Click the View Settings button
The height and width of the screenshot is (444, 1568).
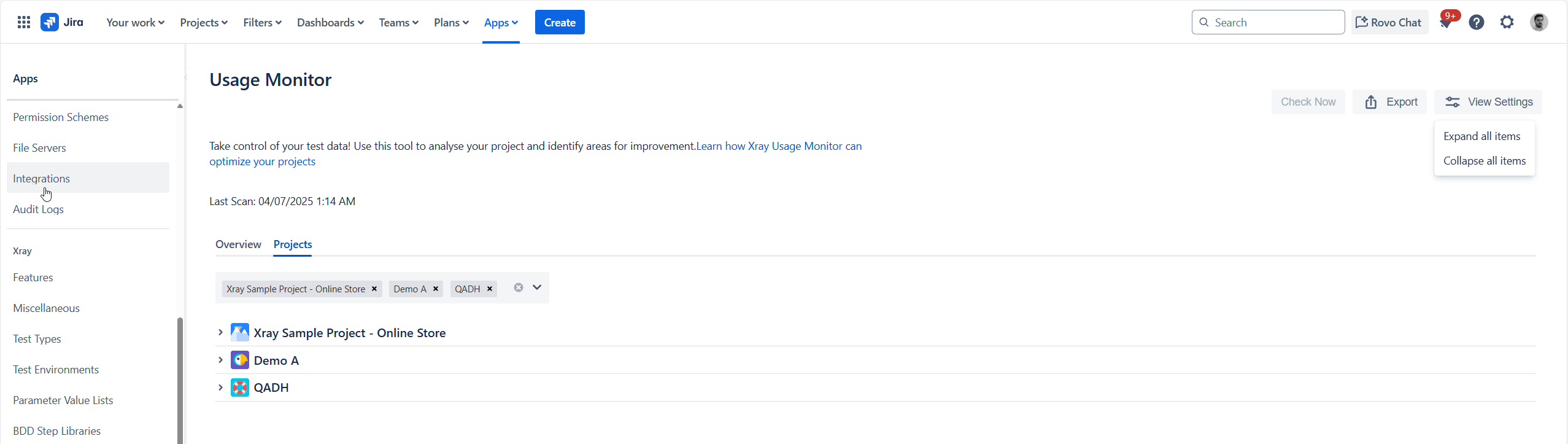click(1488, 102)
